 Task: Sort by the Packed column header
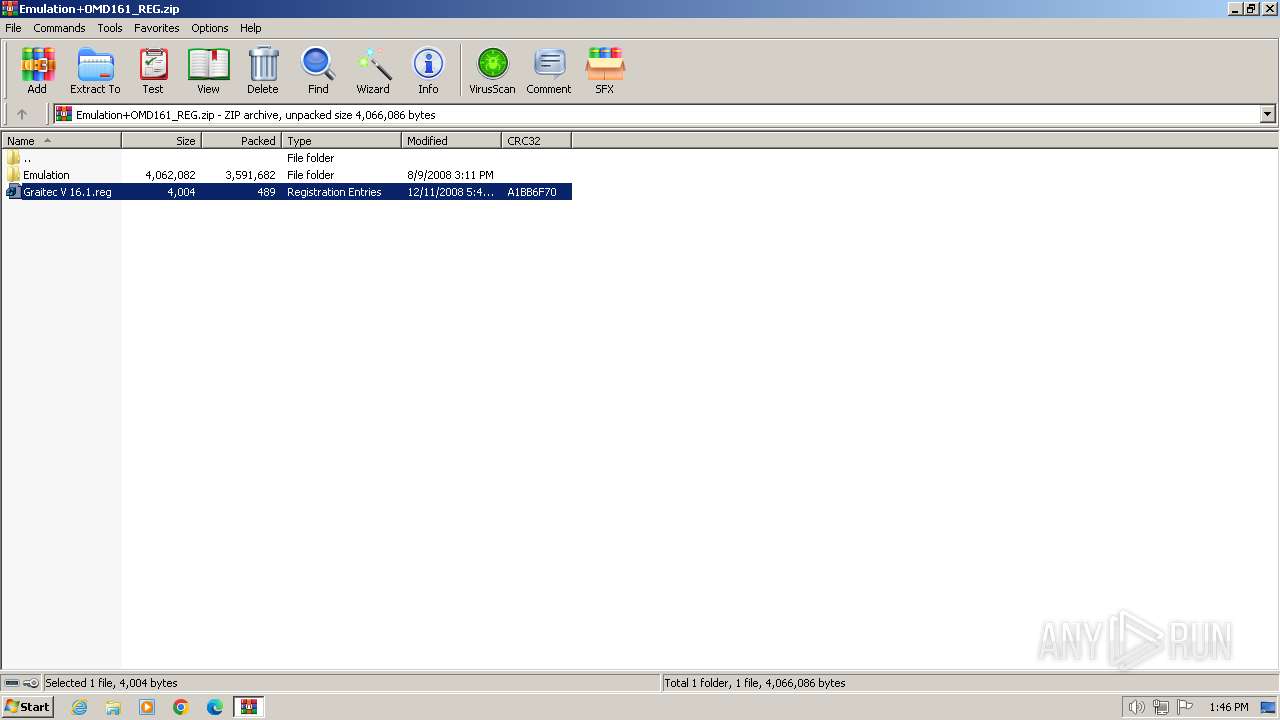(242, 141)
